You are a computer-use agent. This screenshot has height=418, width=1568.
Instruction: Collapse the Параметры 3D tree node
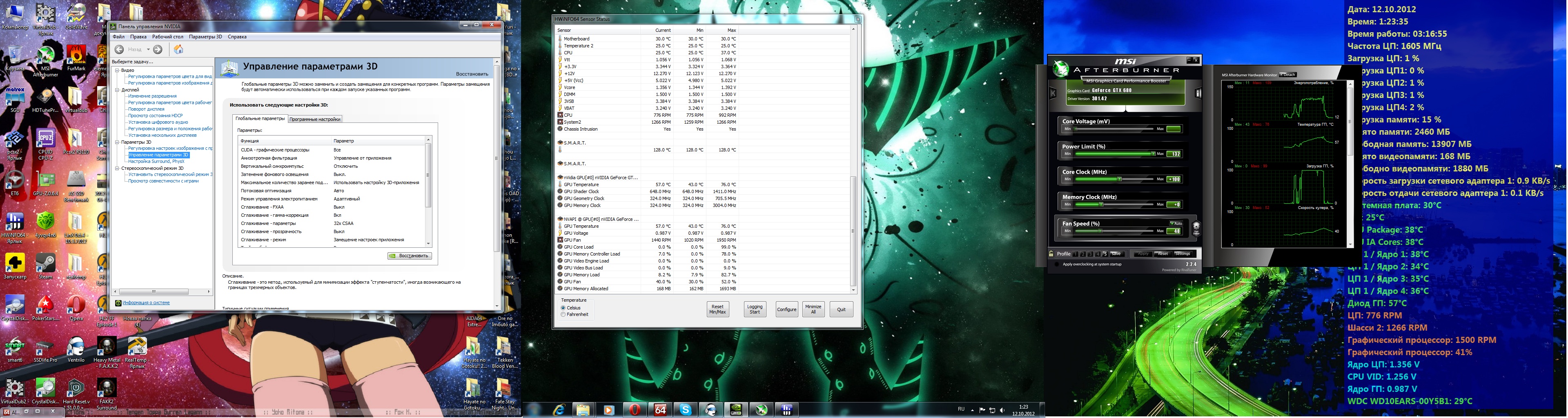(117, 142)
